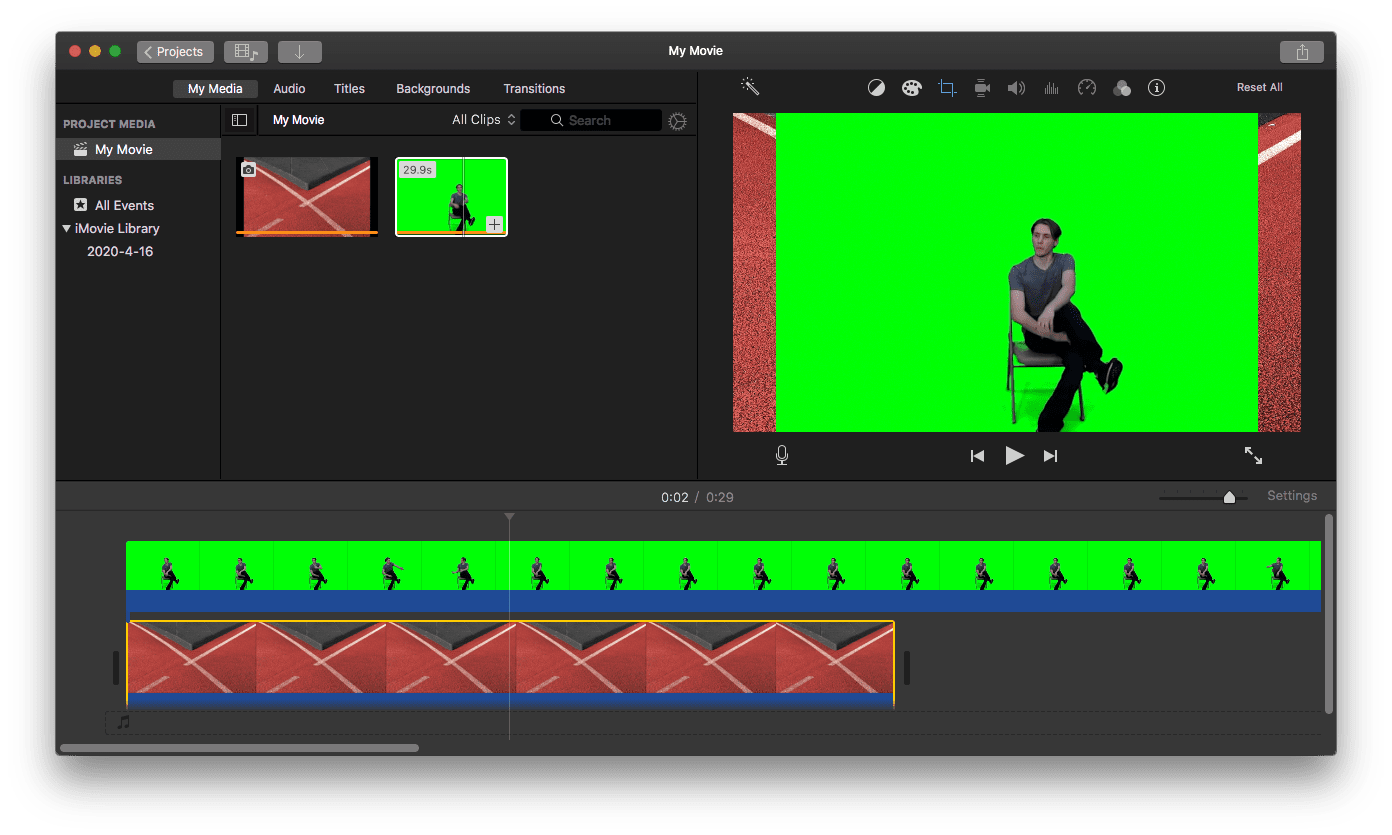
Task: Enable voiceover recording with the microphone icon
Action: 782,455
